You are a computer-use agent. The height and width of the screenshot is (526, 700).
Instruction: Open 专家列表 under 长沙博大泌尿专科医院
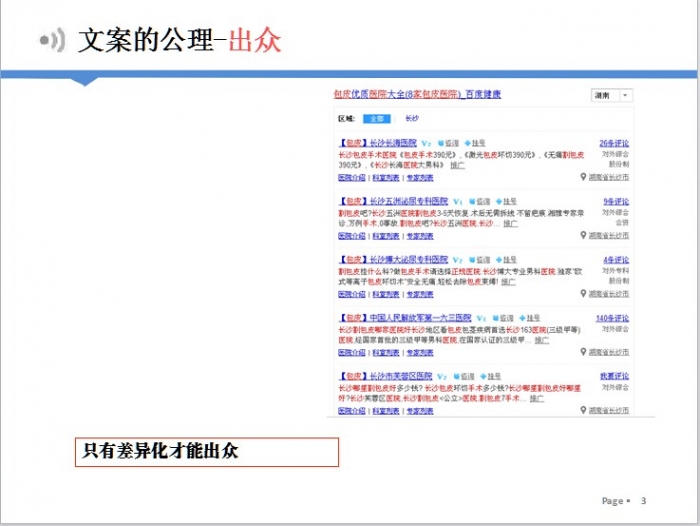coord(419,294)
